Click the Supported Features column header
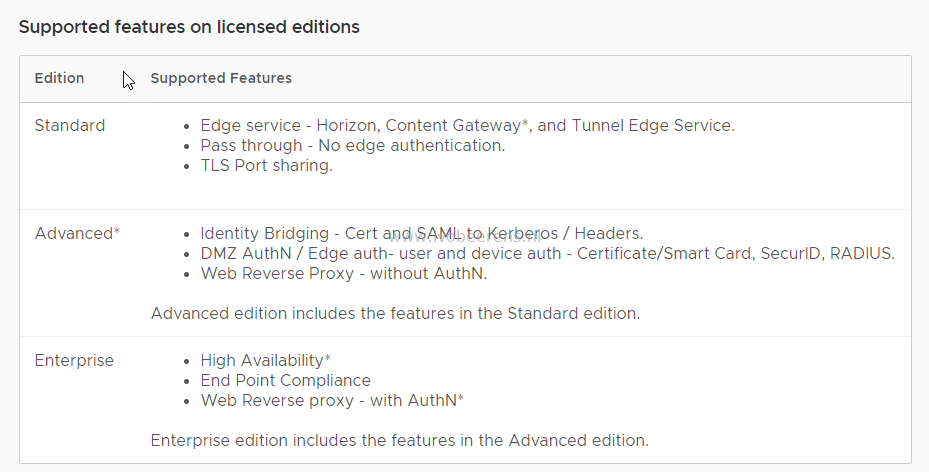The height and width of the screenshot is (472, 929). point(221,78)
